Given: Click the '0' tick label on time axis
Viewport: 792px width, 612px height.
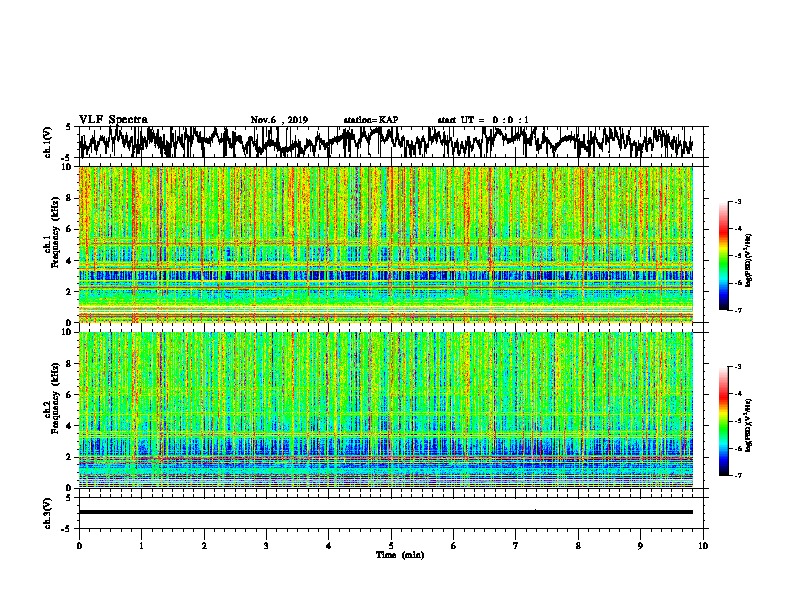Looking at the screenshot, I should (x=79, y=546).
